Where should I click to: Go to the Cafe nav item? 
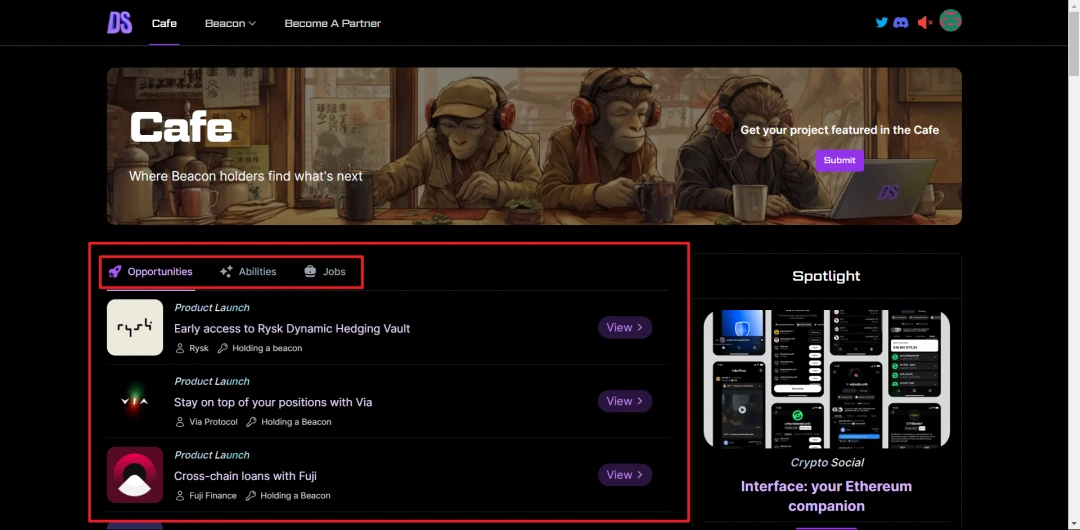coord(164,23)
